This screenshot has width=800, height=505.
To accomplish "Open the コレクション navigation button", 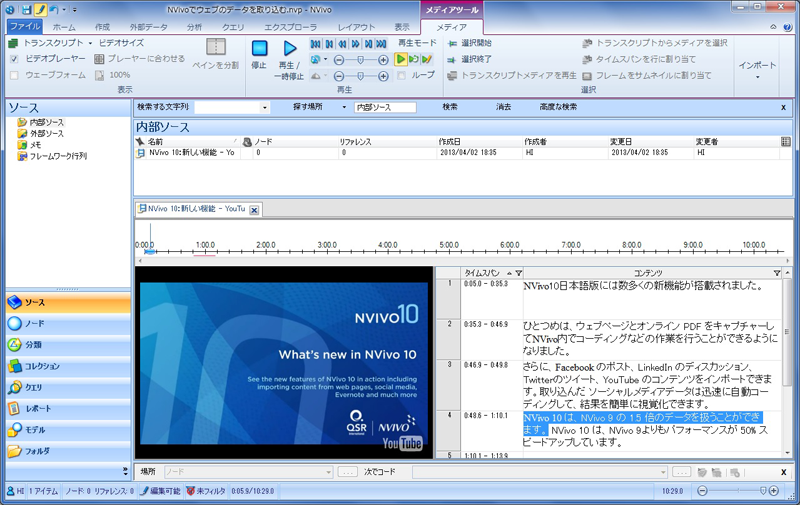I will pos(68,366).
